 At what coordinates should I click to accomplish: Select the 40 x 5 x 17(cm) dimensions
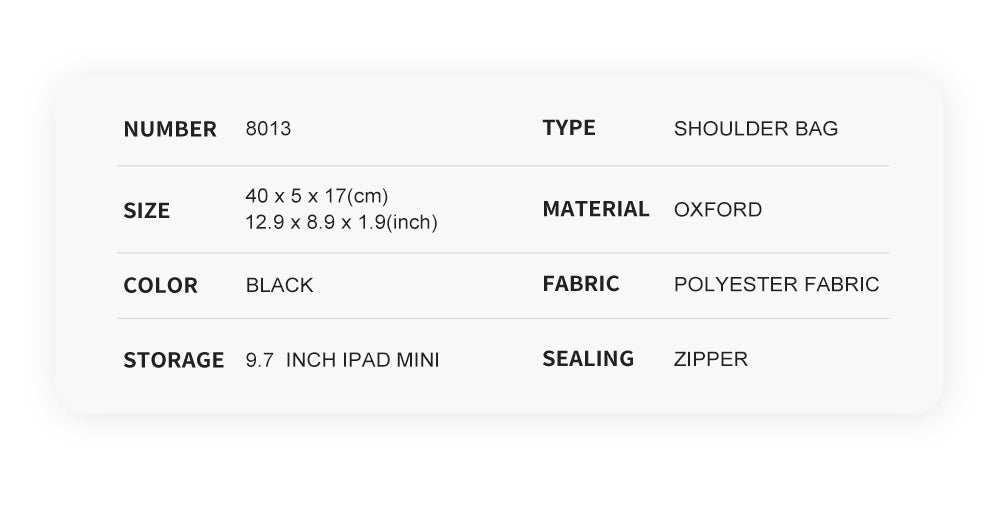[x=317, y=196]
